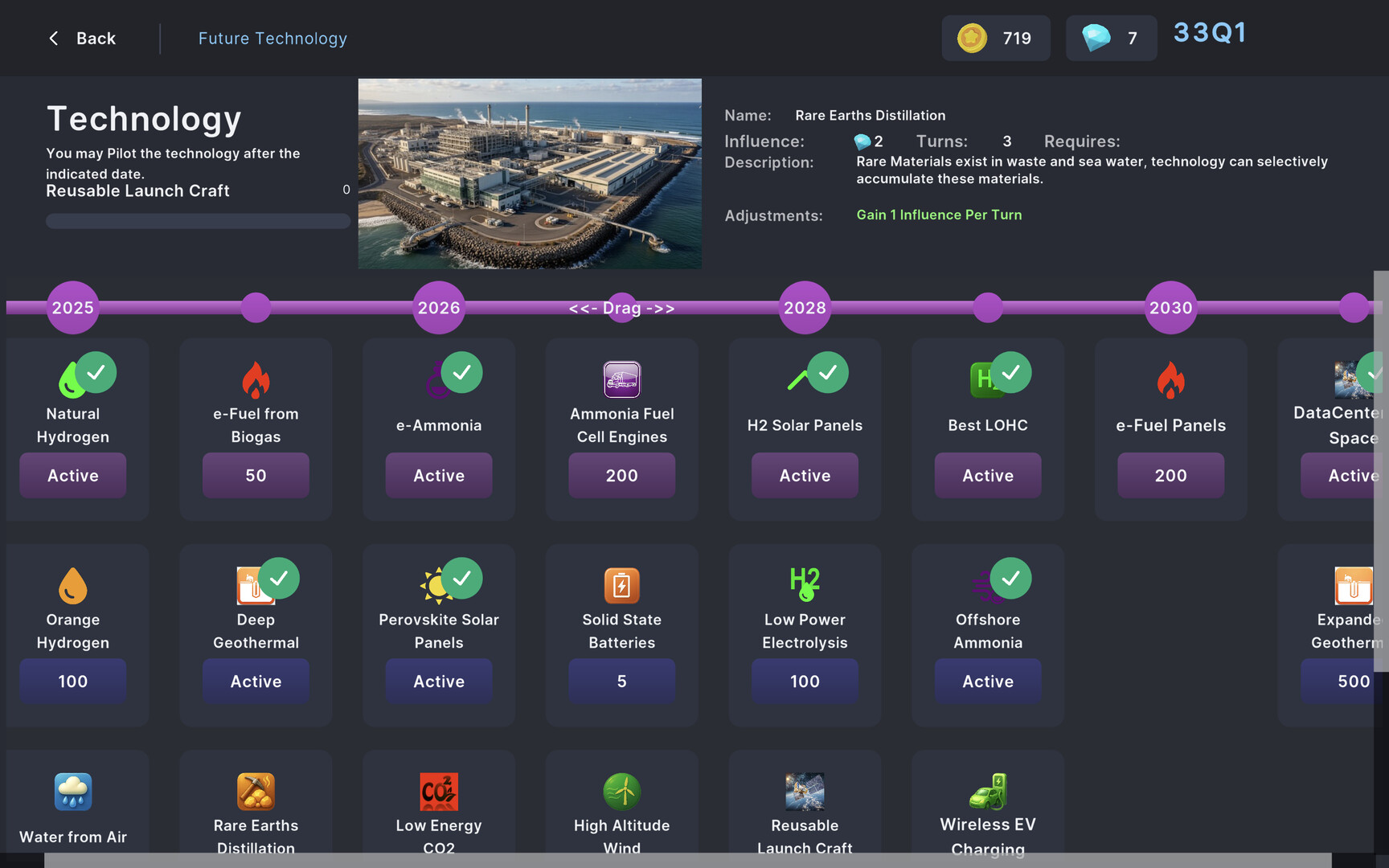Viewport: 1389px width, 868px height.
Task: Click the Low Power Electrolysis H2 icon
Action: tap(805, 584)
